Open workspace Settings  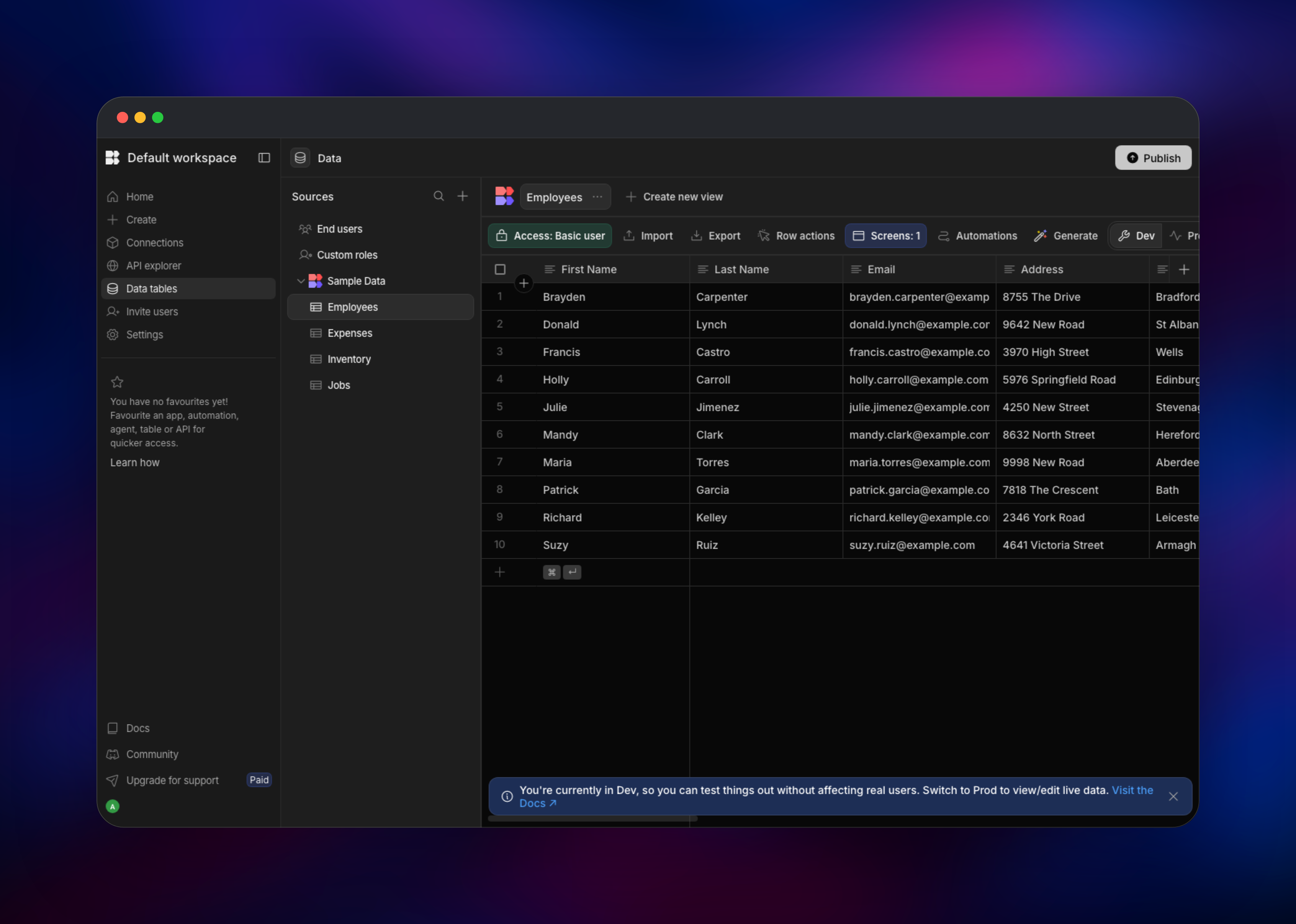tap(188, 335)
